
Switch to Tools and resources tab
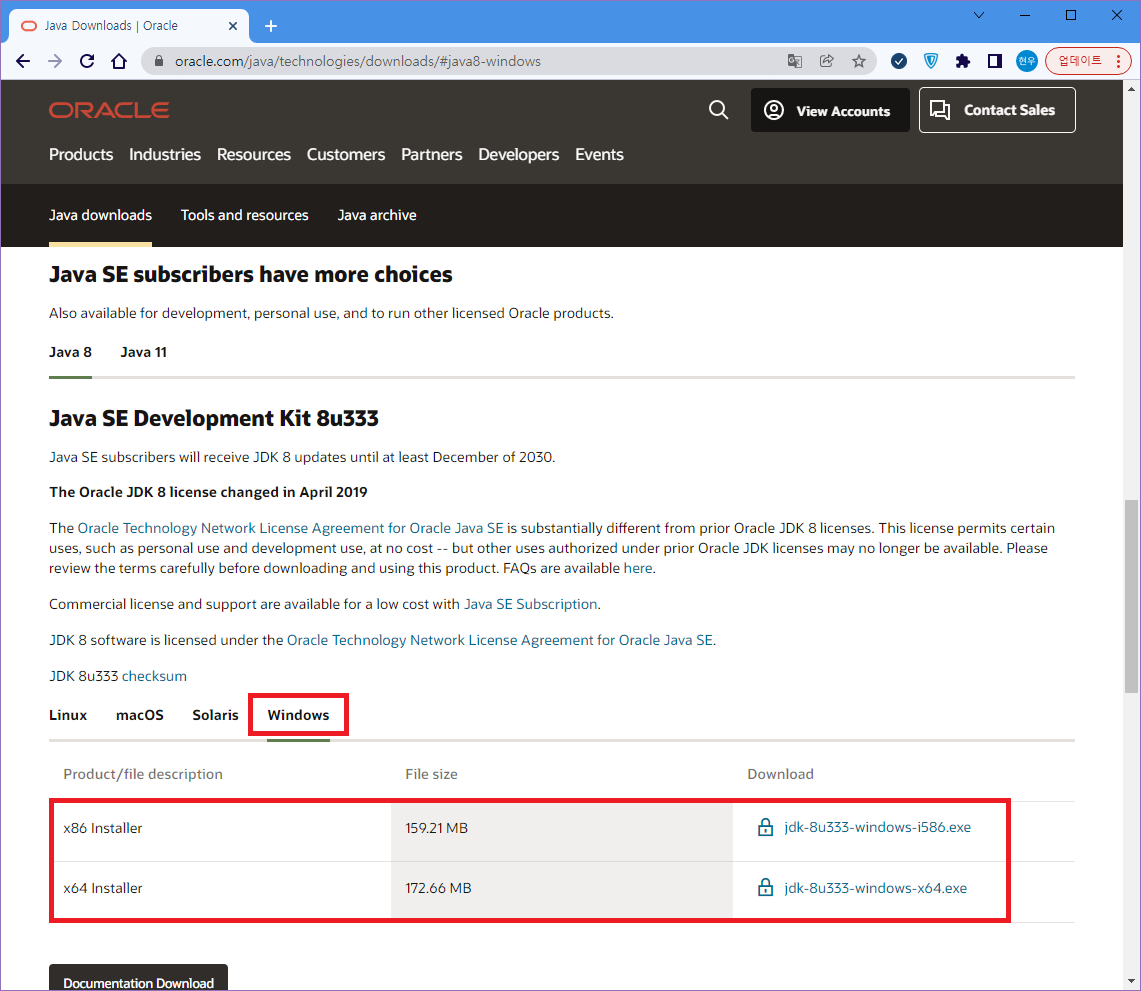(x=244, y=215)
